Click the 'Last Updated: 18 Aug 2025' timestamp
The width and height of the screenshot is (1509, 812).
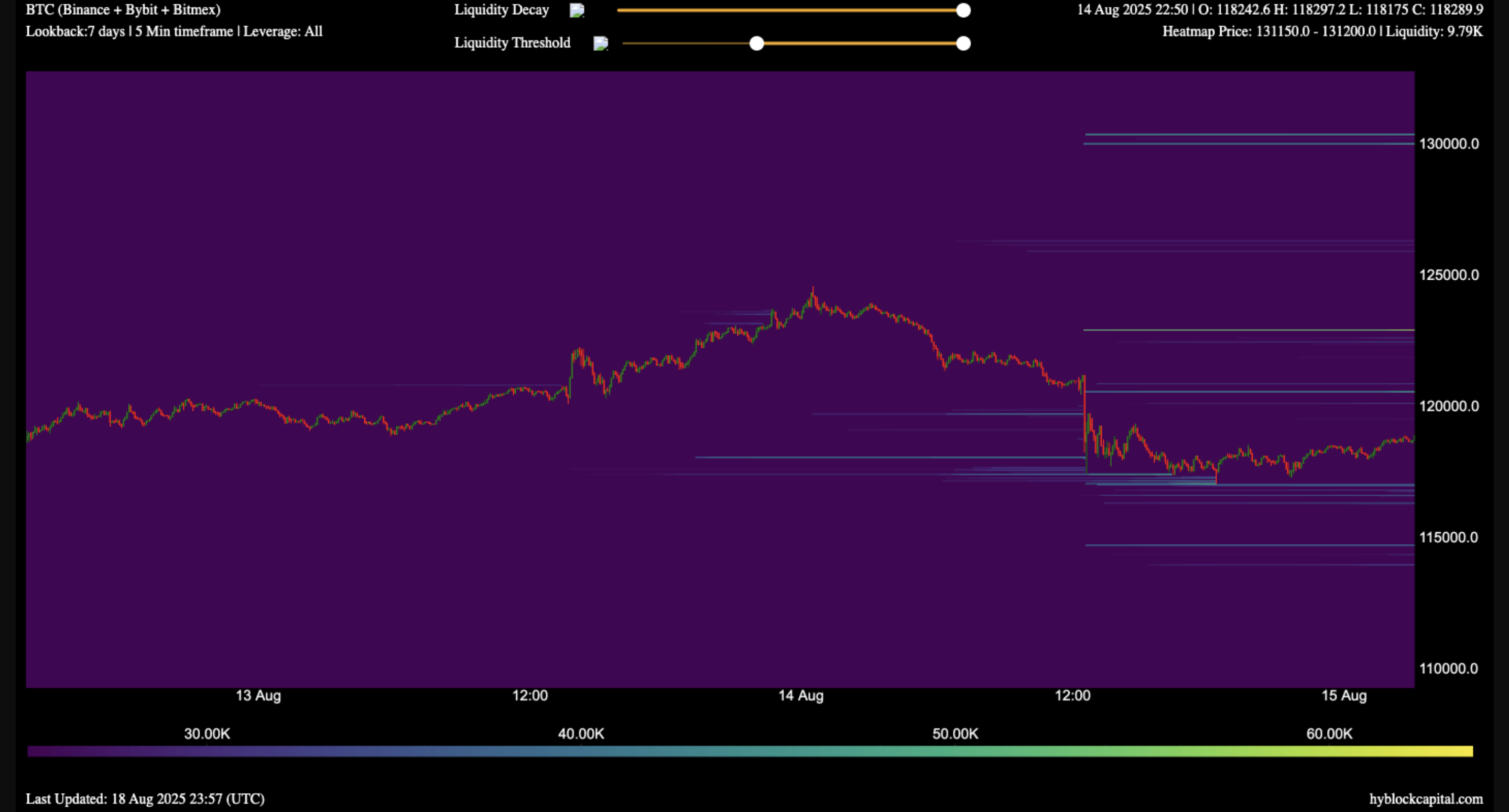pos(145,798)
